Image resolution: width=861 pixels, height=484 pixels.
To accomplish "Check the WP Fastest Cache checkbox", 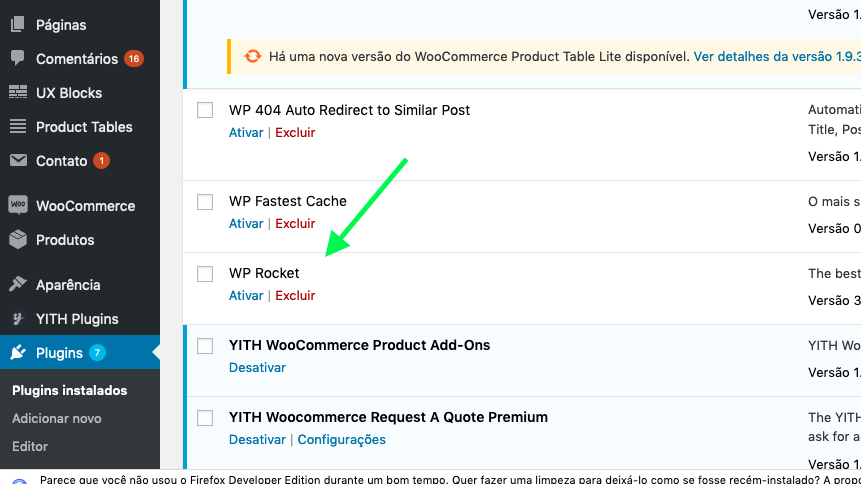I will tap(205, 202).
